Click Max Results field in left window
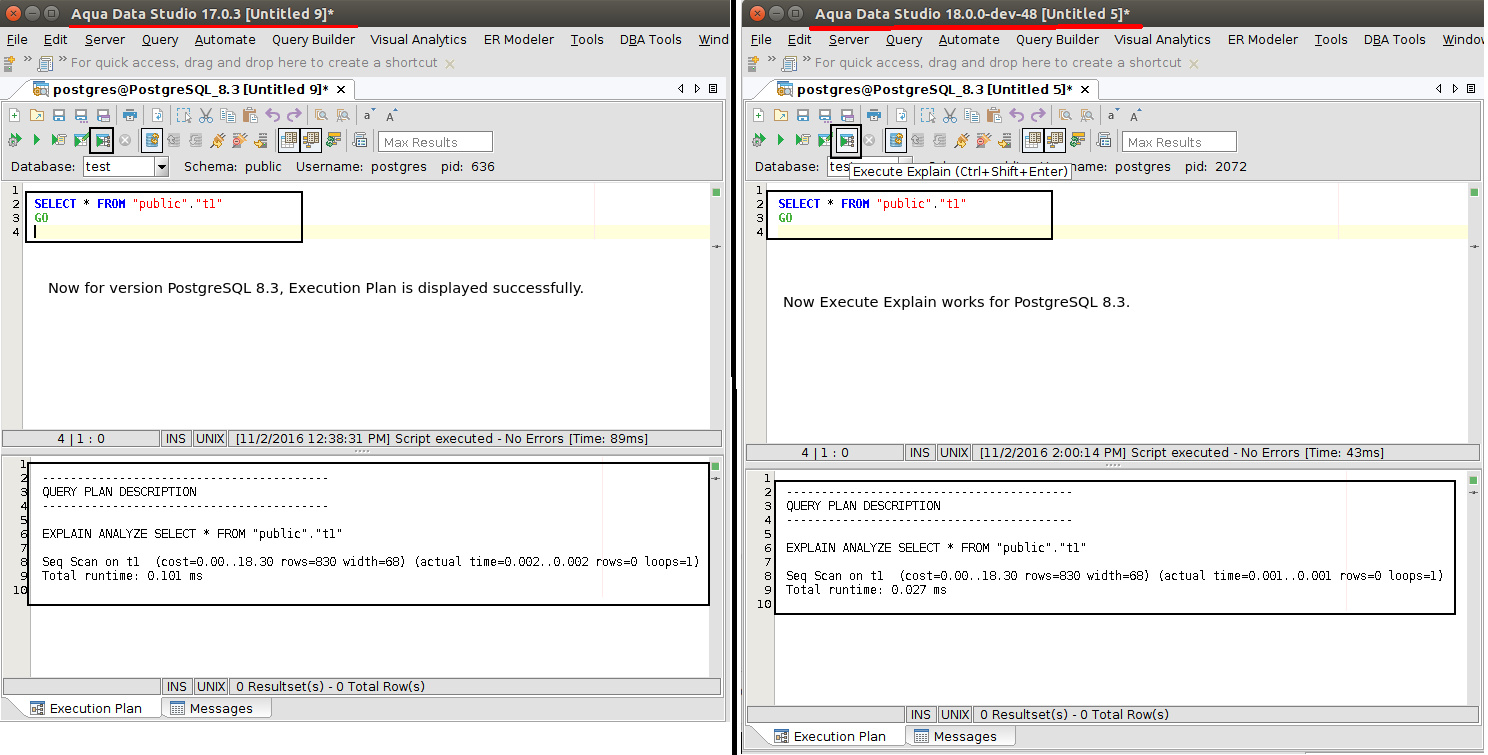This screenshot has height=755, width=1488. (x=435, y=142)
